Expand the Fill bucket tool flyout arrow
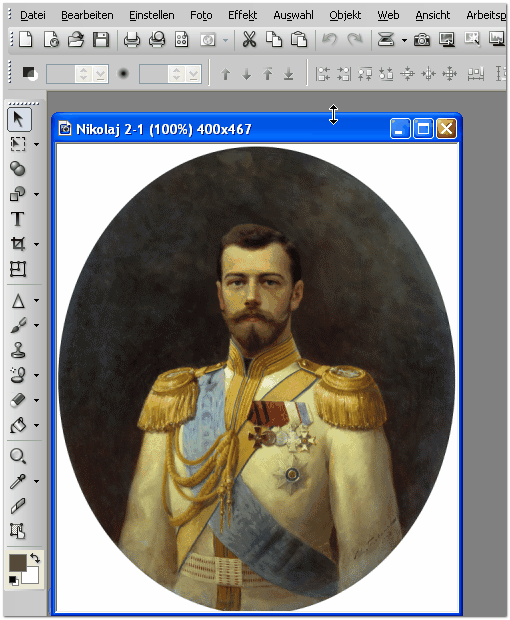The height and width of the screenshot is (620, 510). 36,425
